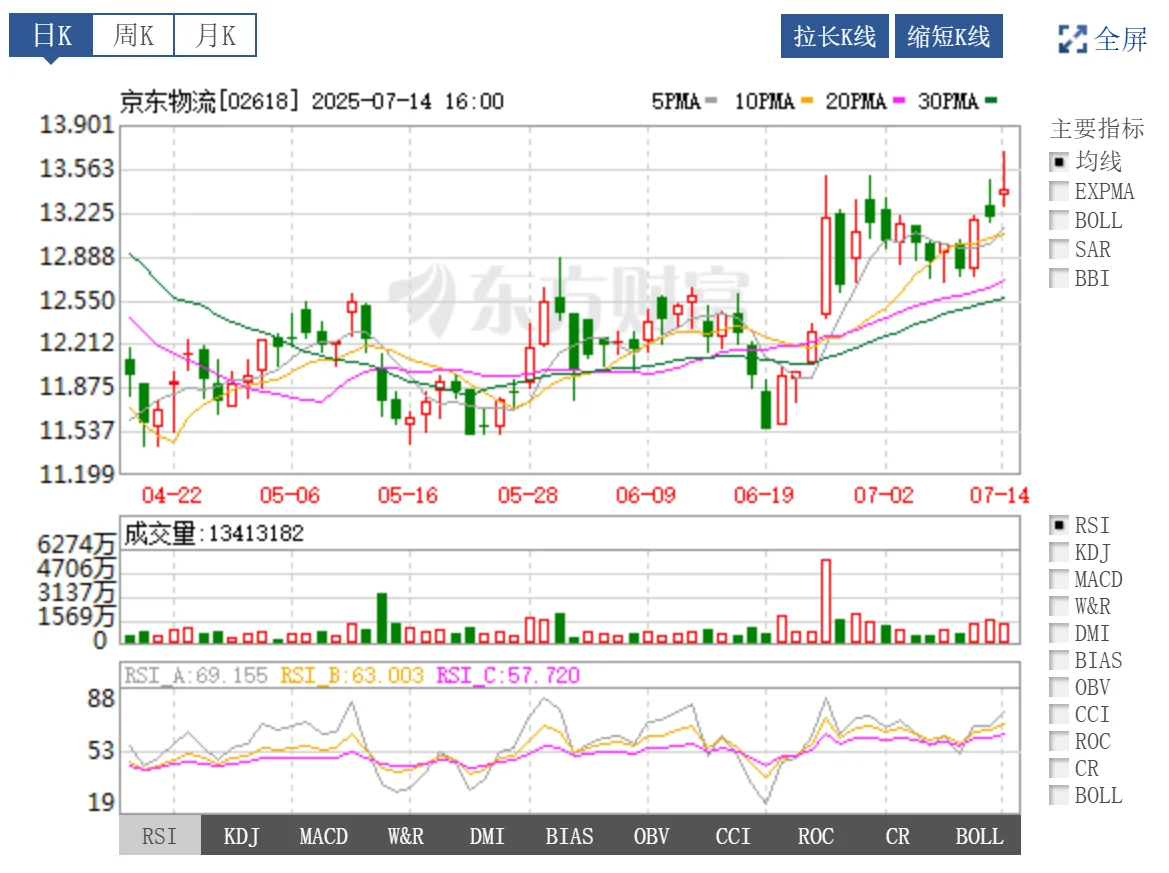This screenshot has height=873, width=1169.
Task: Click the 5PMA legend color marker
Action: 710,101
